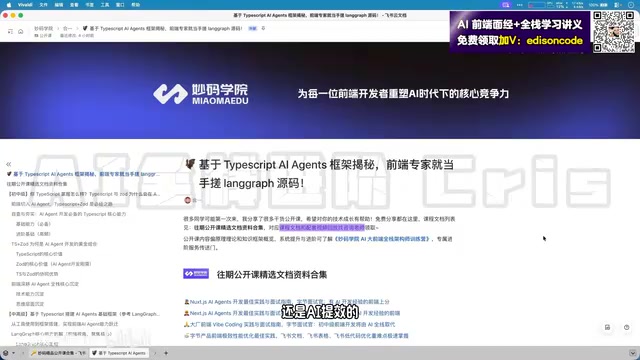
Task: Open the Vivaldi profile icon in tab bar
Action: pyautogui.click(x=5, y=353)
